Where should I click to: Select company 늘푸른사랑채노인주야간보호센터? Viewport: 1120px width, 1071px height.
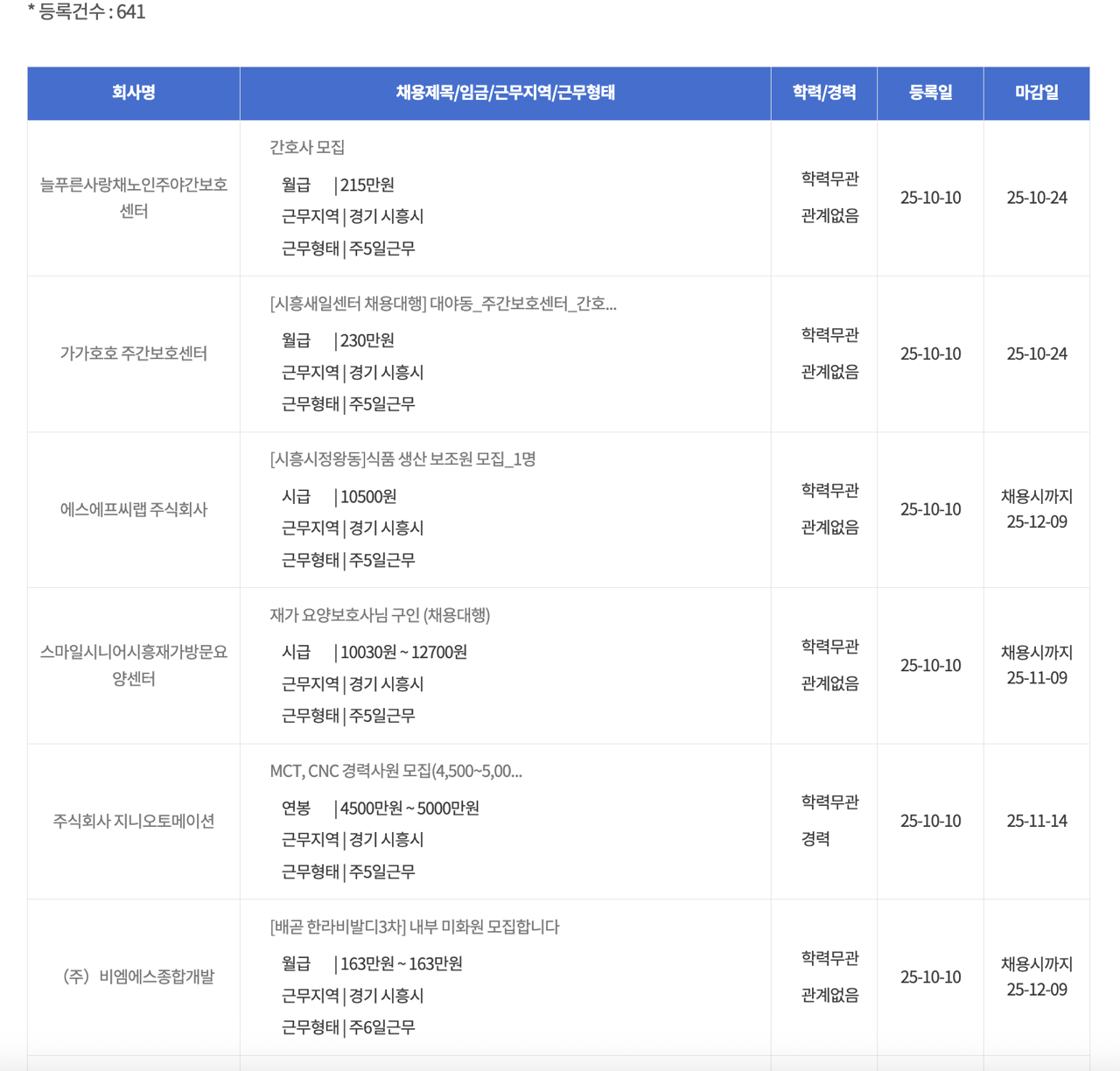(133, 197)
